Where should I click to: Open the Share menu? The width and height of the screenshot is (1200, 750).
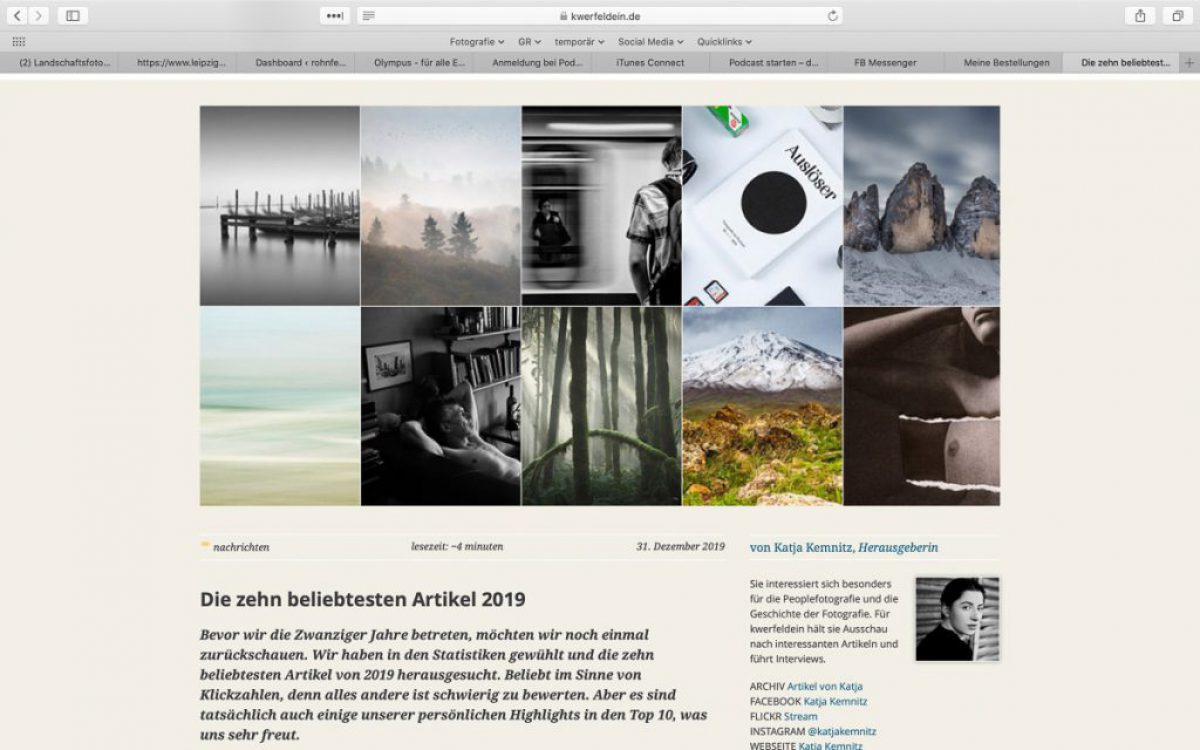1140,16
